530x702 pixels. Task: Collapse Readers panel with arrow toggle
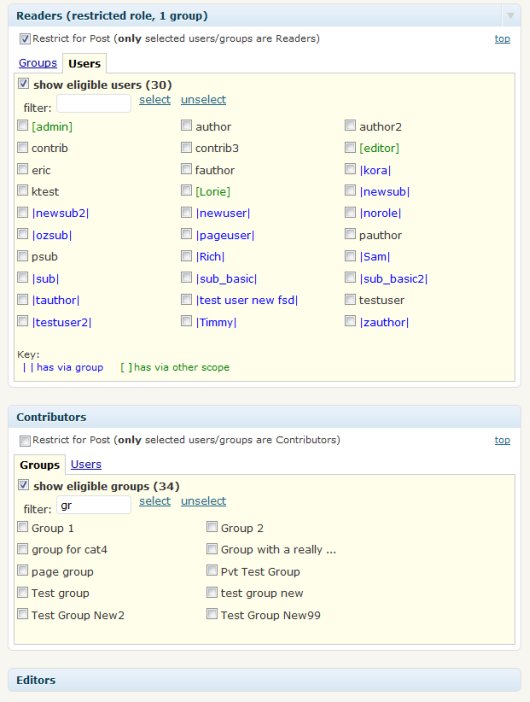tap(510, 16)
